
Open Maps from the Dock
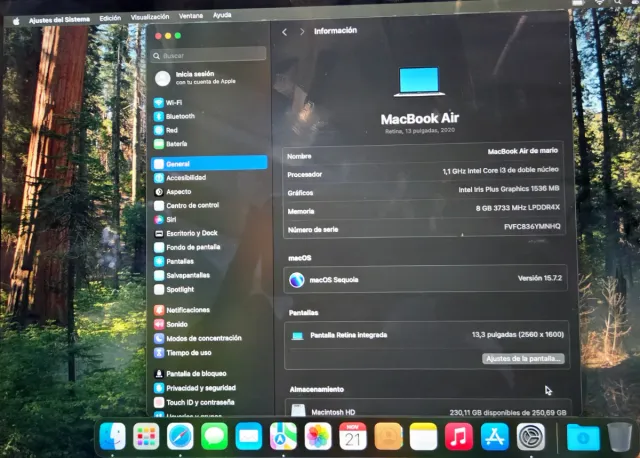pos(283,436)
